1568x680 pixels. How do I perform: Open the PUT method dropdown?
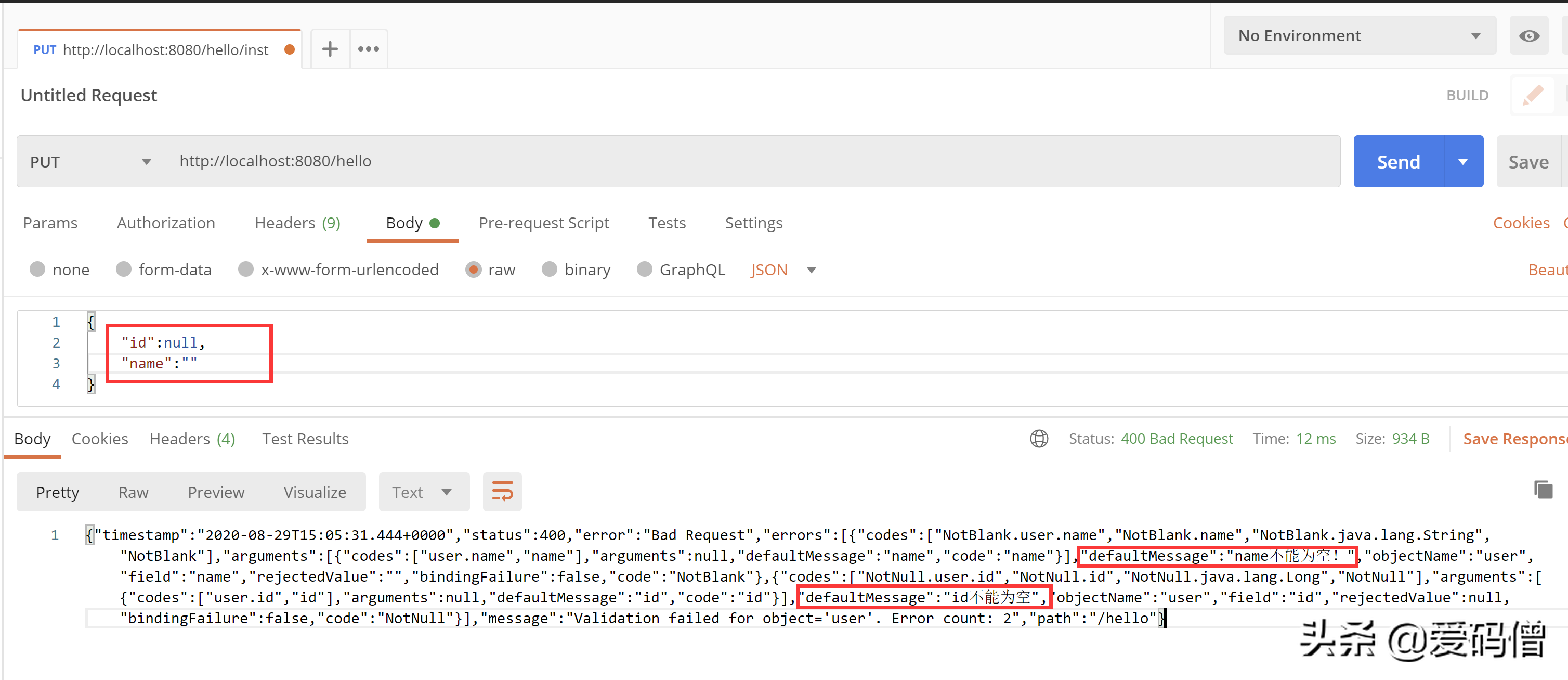point(90,161)
